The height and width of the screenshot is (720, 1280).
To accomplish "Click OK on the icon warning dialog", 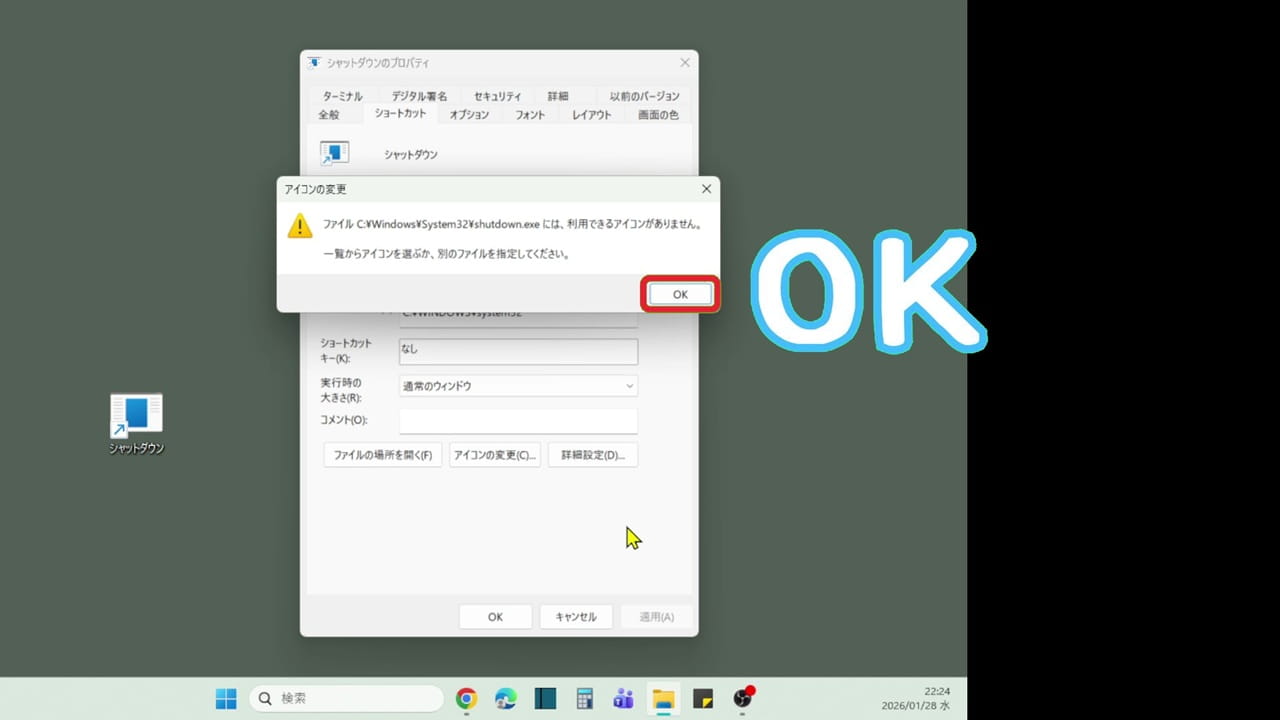I will [x=679, y=294].
